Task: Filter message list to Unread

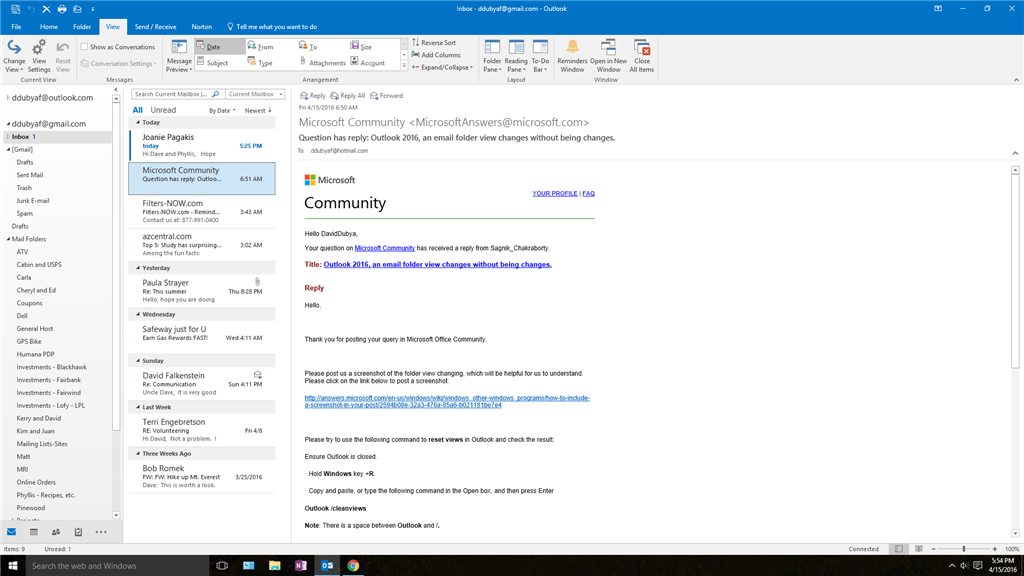Action: [x=163, y=110]
